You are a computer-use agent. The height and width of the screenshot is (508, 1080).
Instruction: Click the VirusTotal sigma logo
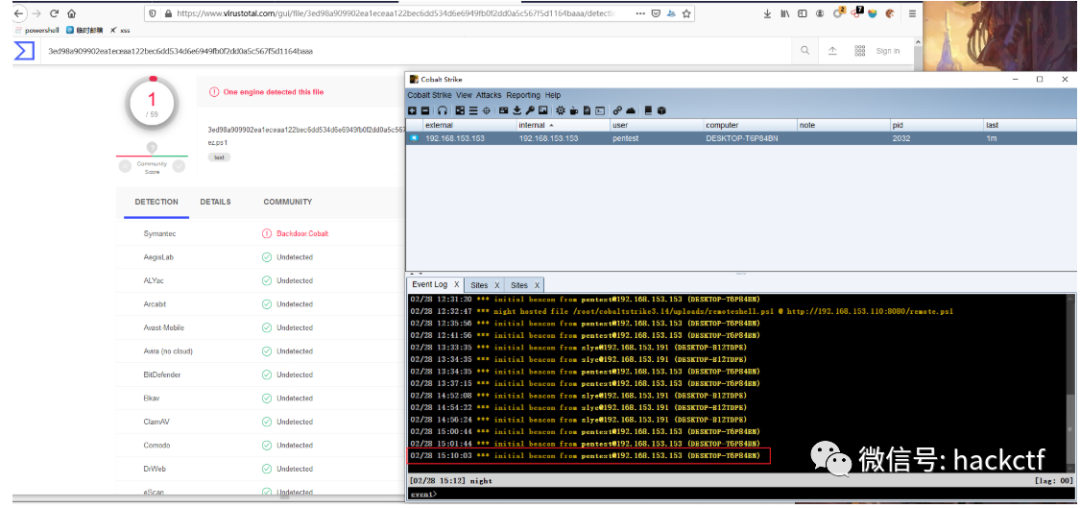24,50
